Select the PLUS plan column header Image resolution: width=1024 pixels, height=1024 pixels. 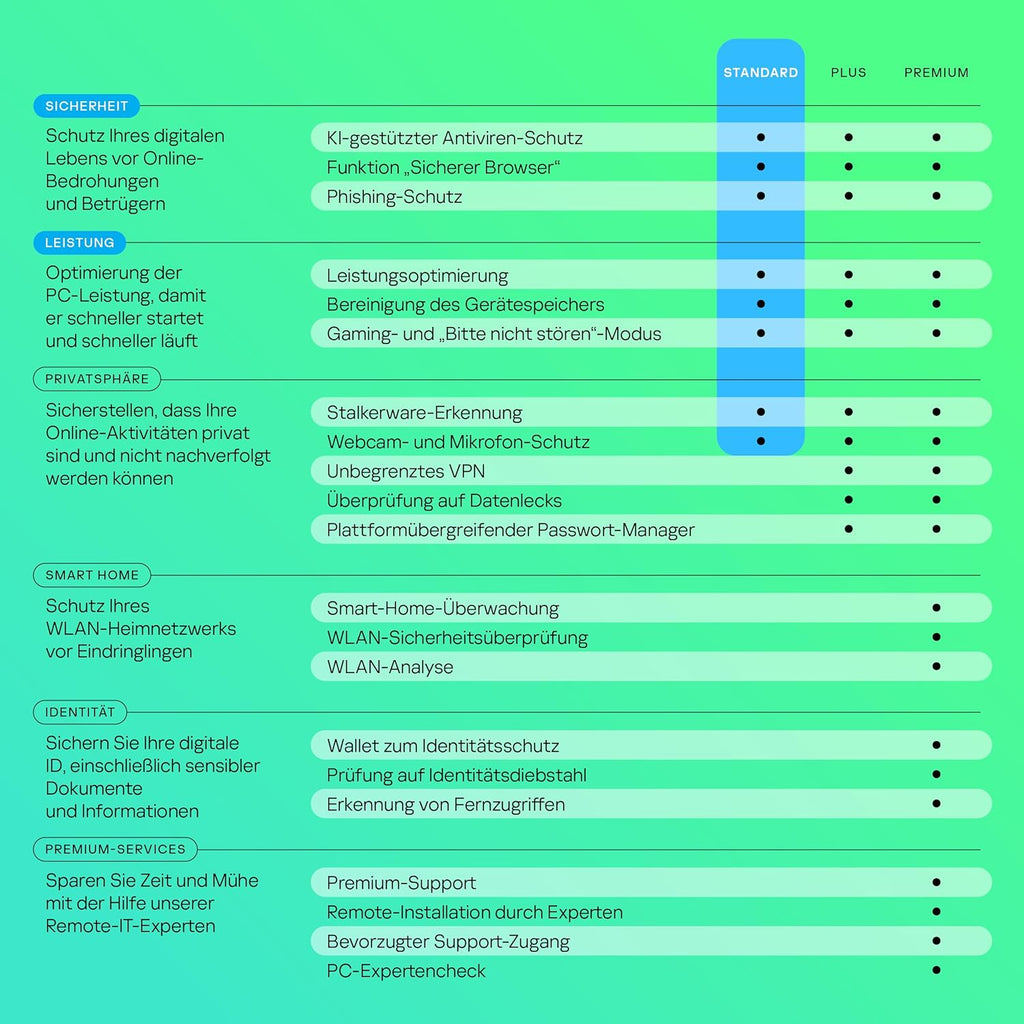[x=848, y=73]
